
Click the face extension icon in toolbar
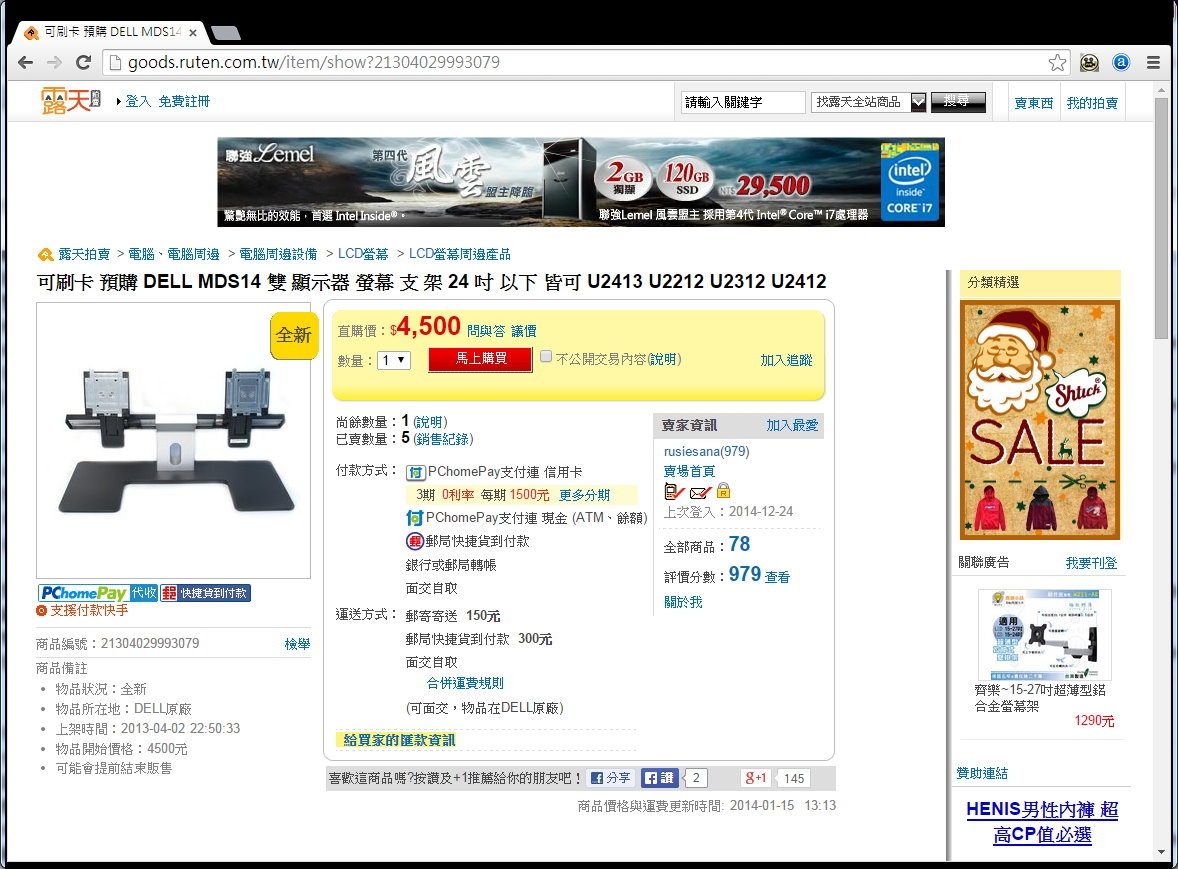point(1089,62)
